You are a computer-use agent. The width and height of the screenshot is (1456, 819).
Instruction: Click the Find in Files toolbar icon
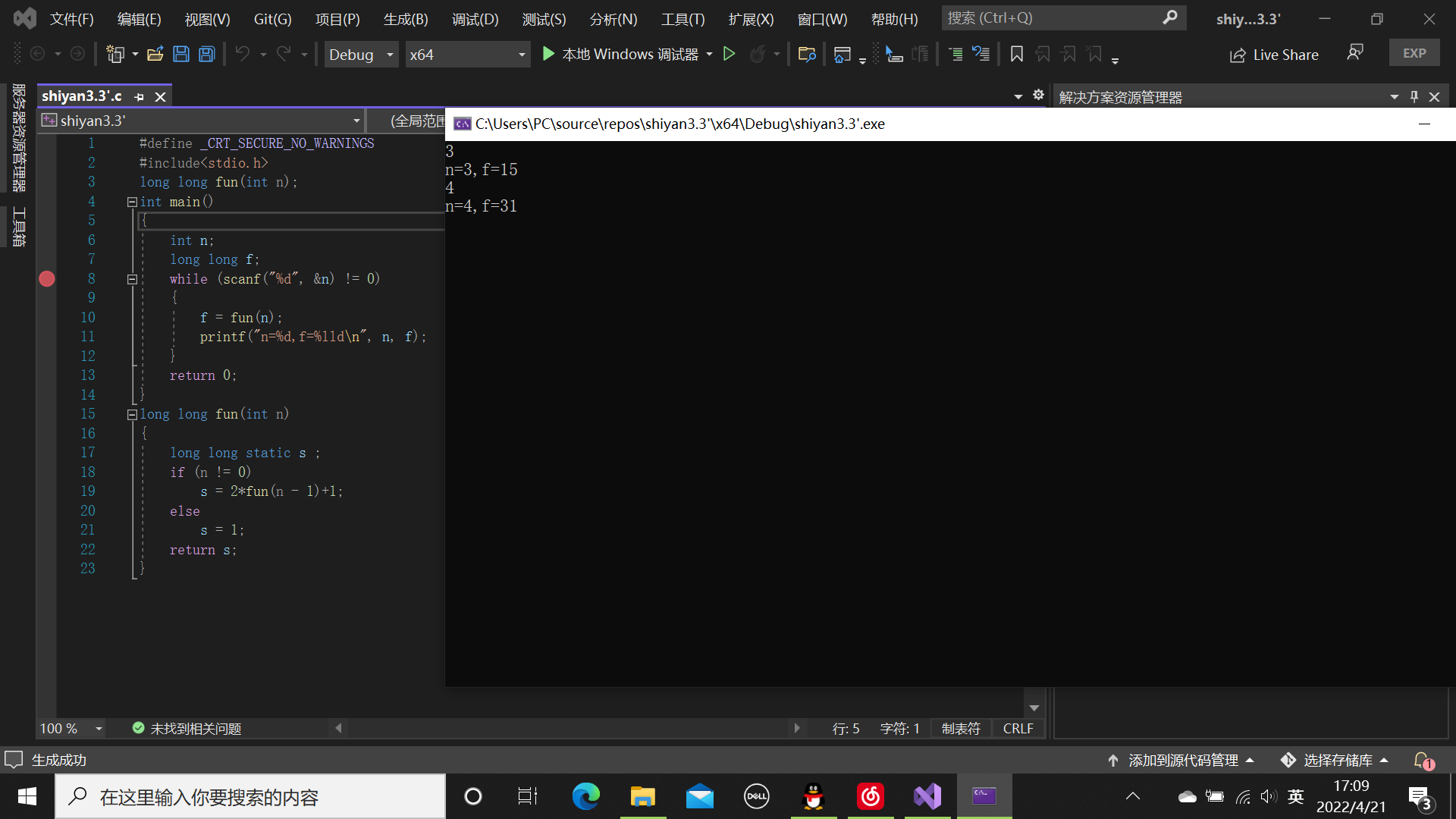[x=806, y=54]
